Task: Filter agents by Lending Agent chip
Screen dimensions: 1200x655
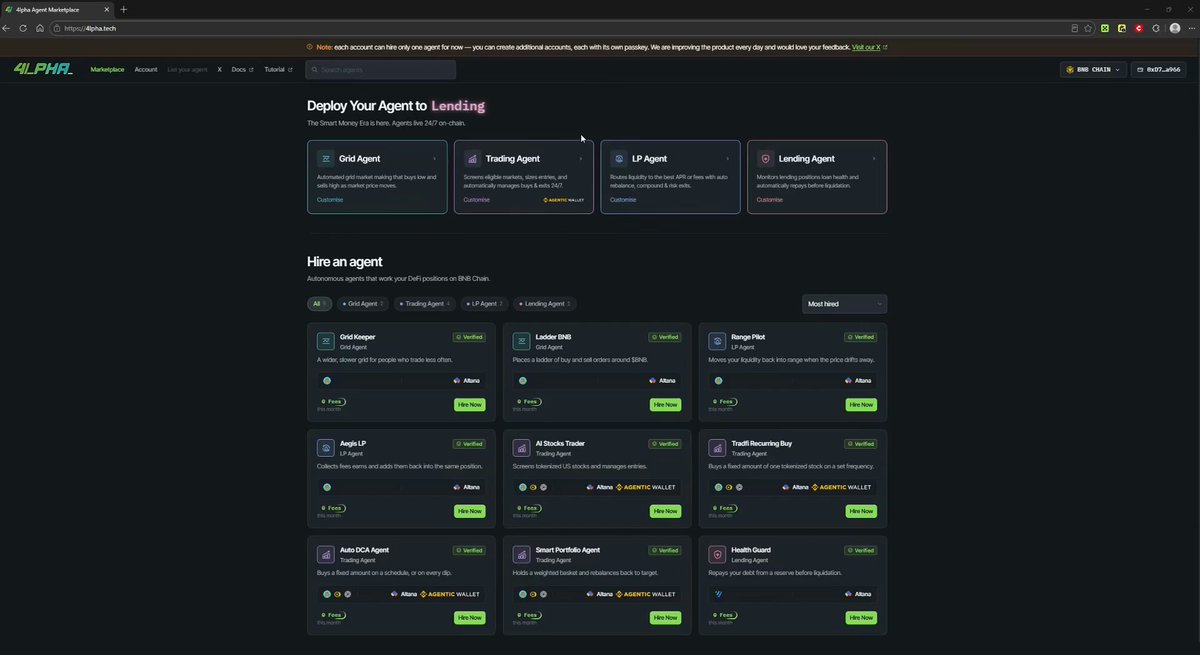Action: click(545, 303)
